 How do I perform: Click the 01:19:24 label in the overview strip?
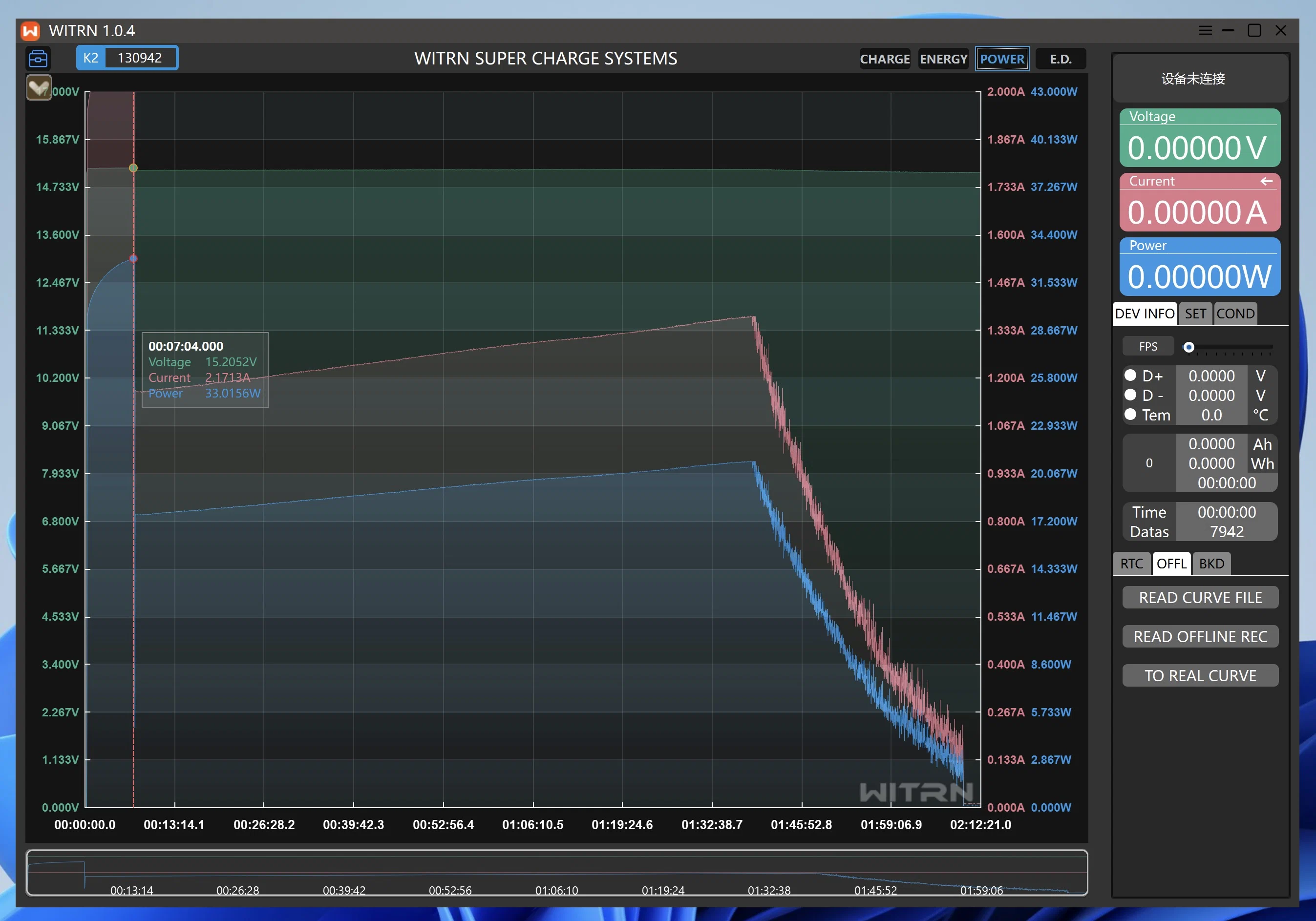[663, 890]
